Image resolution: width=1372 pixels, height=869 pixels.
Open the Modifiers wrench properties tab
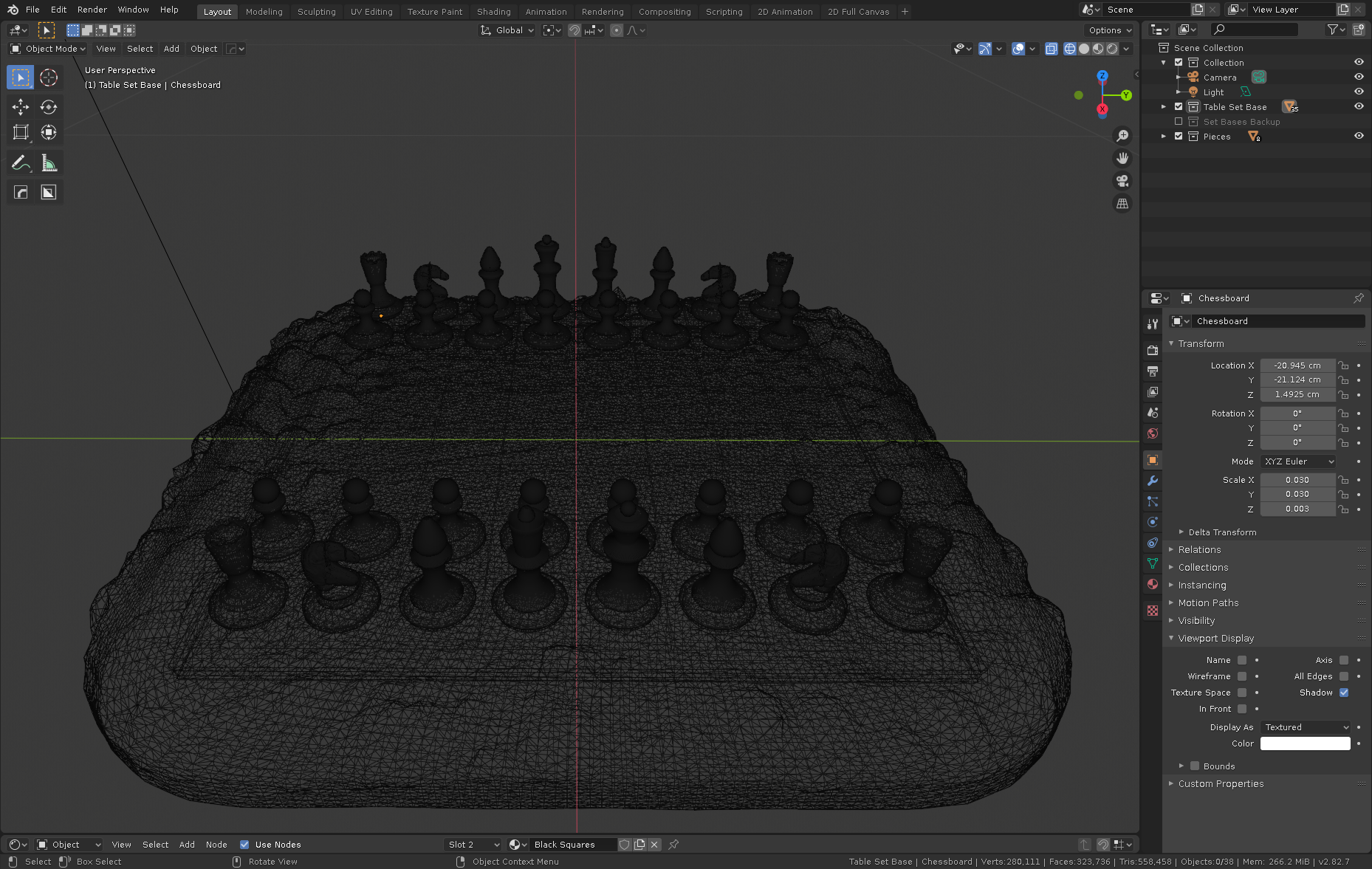1153,481
